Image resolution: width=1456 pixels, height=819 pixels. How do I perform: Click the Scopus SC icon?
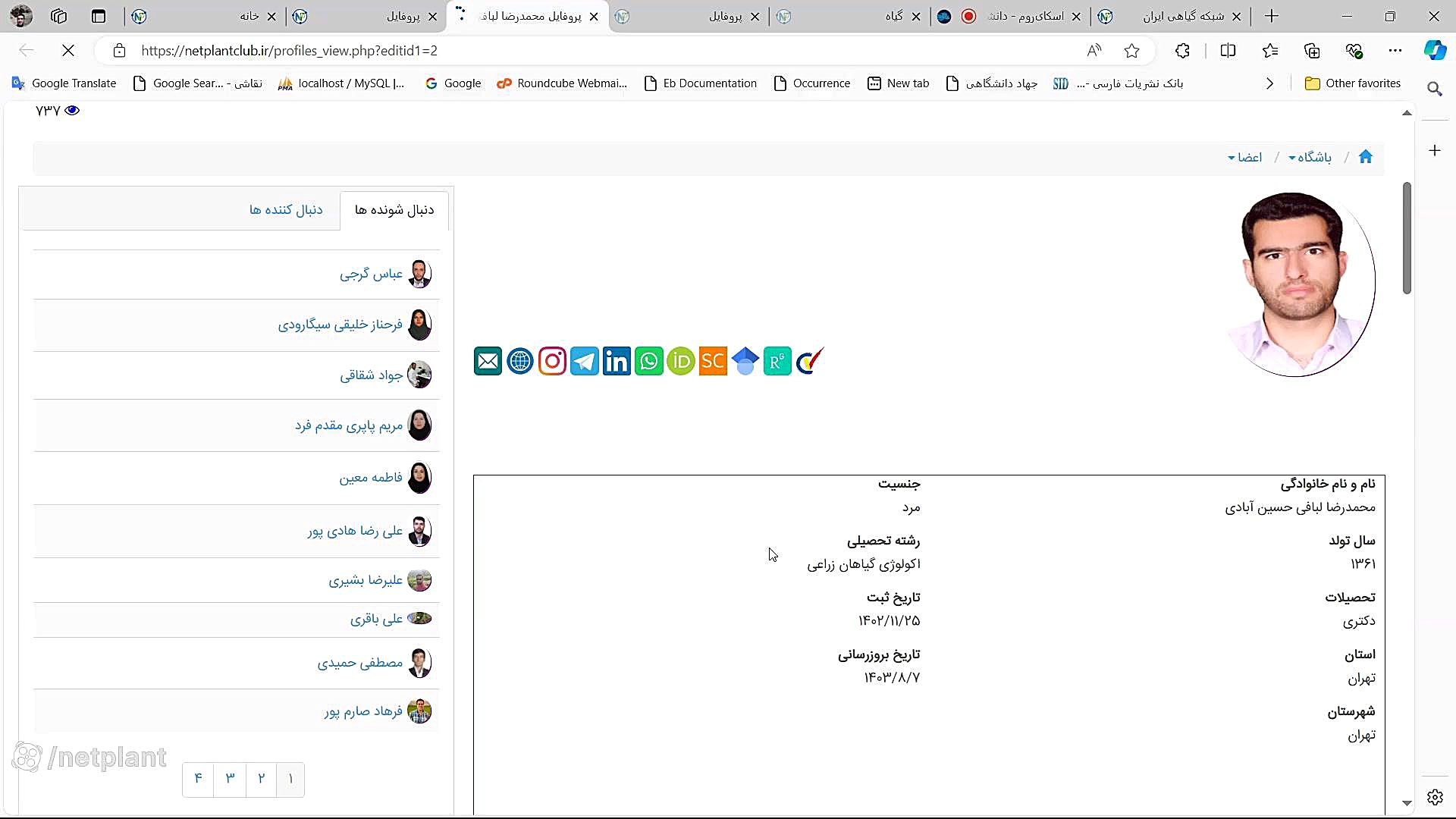click(713, 362)
